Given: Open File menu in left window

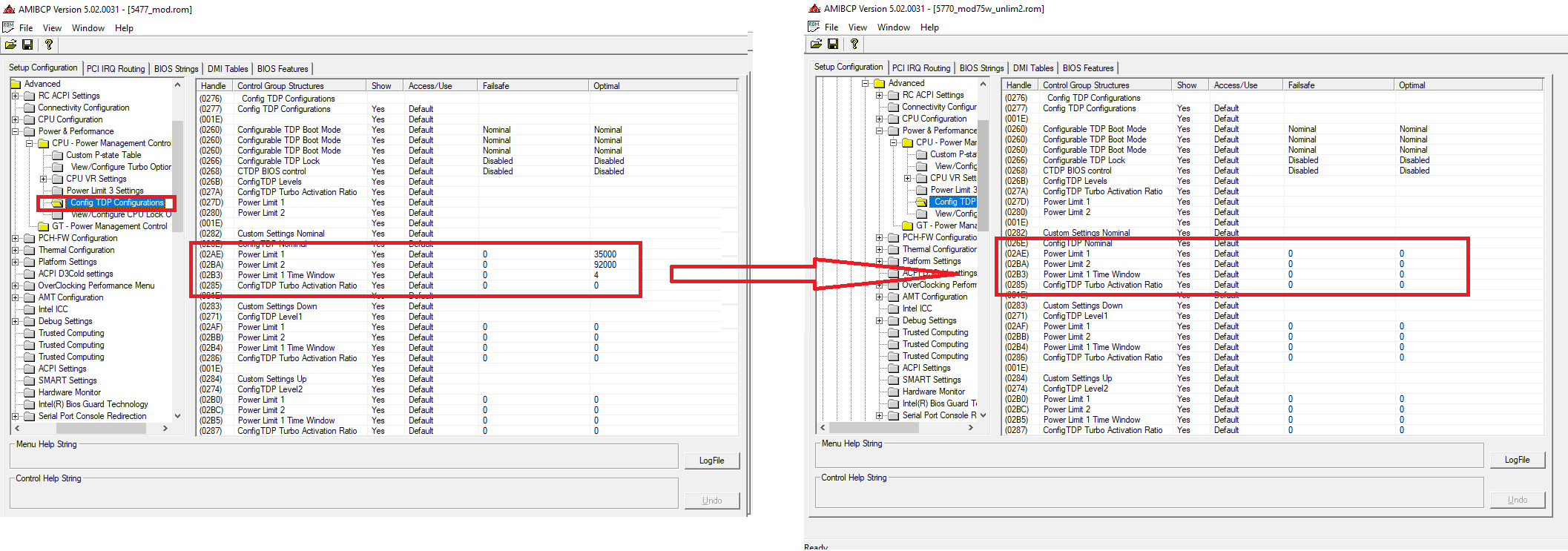Looking at the screenshot, I should click(x=26, y=28).
